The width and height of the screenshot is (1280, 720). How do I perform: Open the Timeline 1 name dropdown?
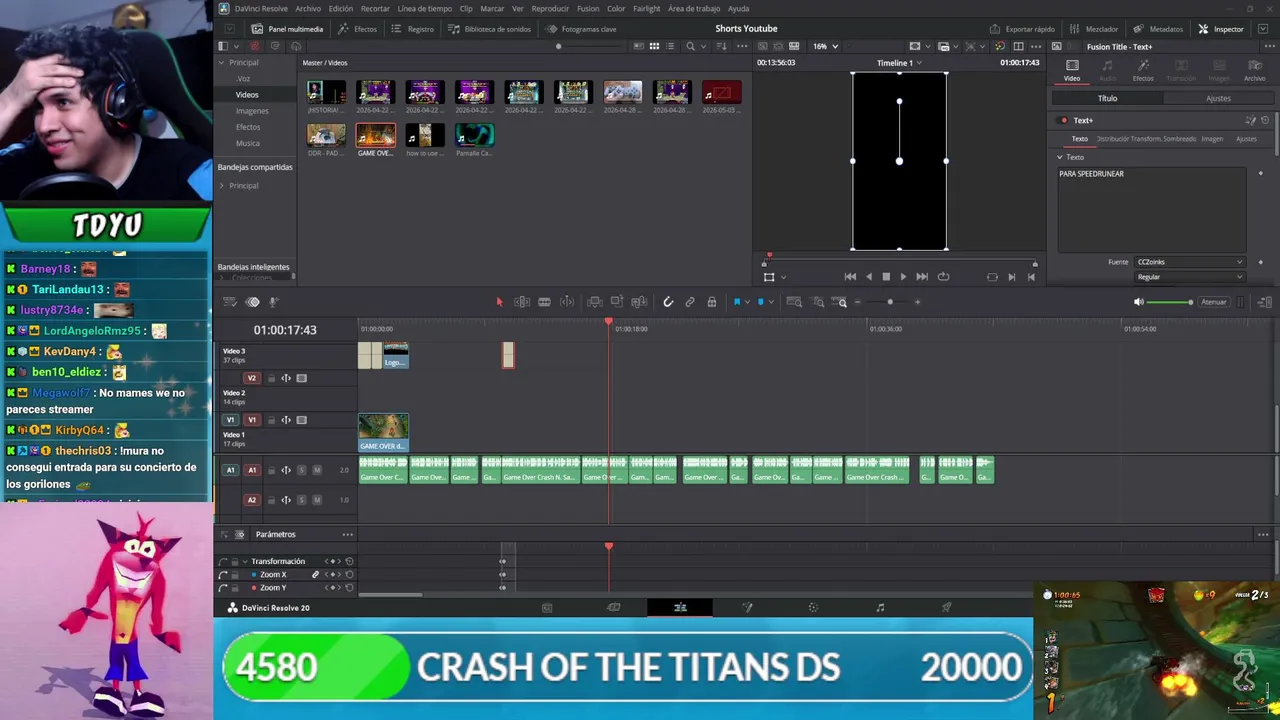(899, 63)
